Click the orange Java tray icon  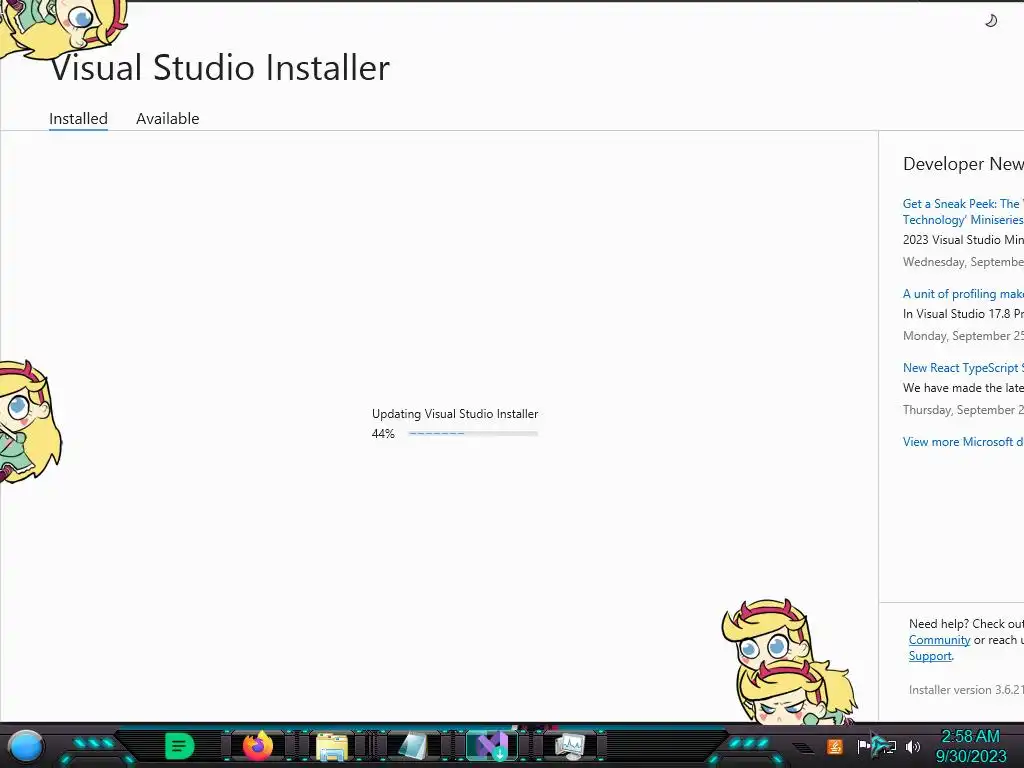tap(835, 746)
